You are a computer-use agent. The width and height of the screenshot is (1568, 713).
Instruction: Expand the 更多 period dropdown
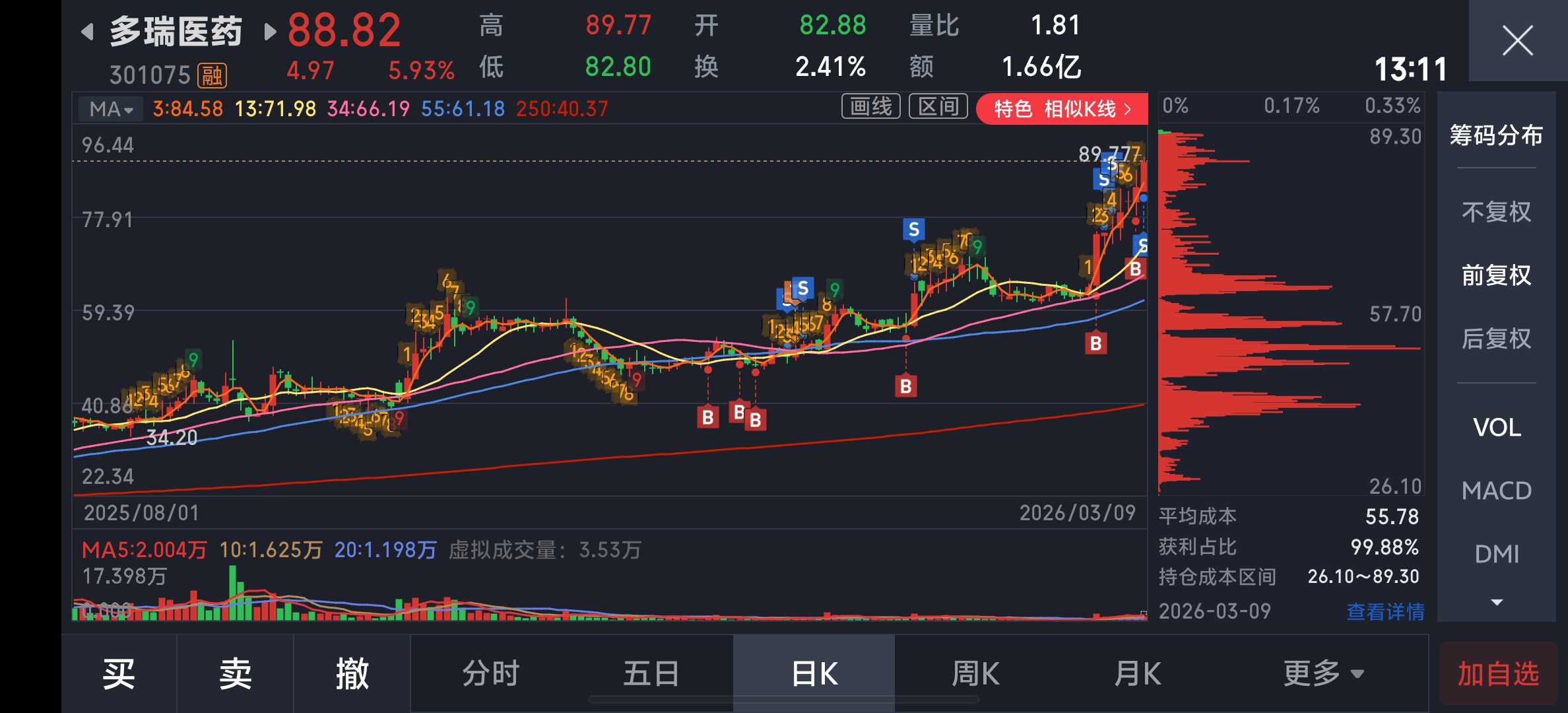[1323, 673]
